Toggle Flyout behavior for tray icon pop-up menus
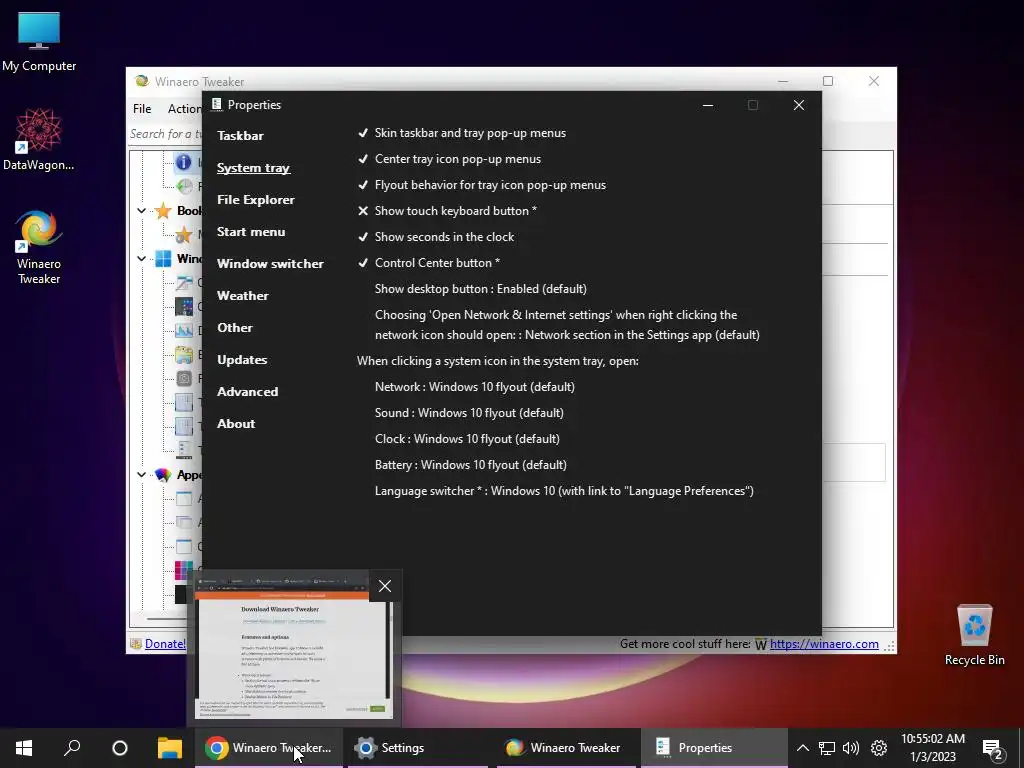 [x=482, y=185]
